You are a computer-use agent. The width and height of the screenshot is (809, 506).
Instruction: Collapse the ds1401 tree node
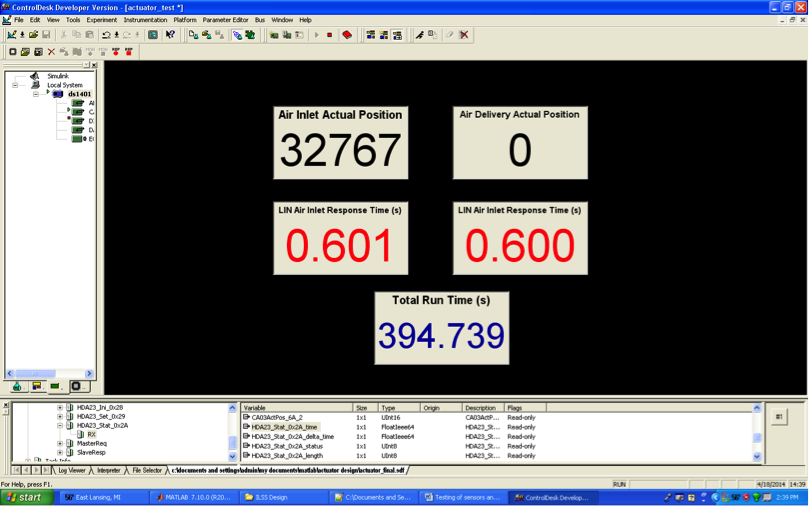click(x=36, y=94)
